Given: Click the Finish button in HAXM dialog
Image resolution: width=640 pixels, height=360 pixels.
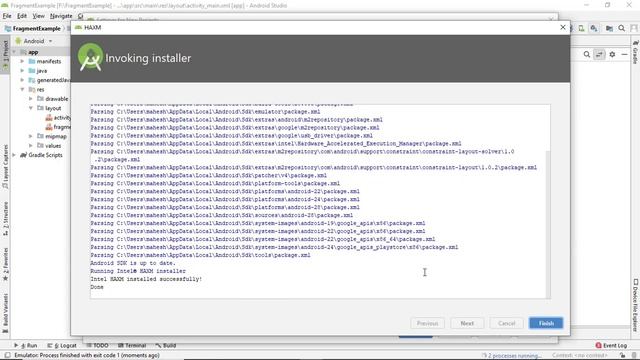Looking at the screenshot, I should [x=546, y=323].
